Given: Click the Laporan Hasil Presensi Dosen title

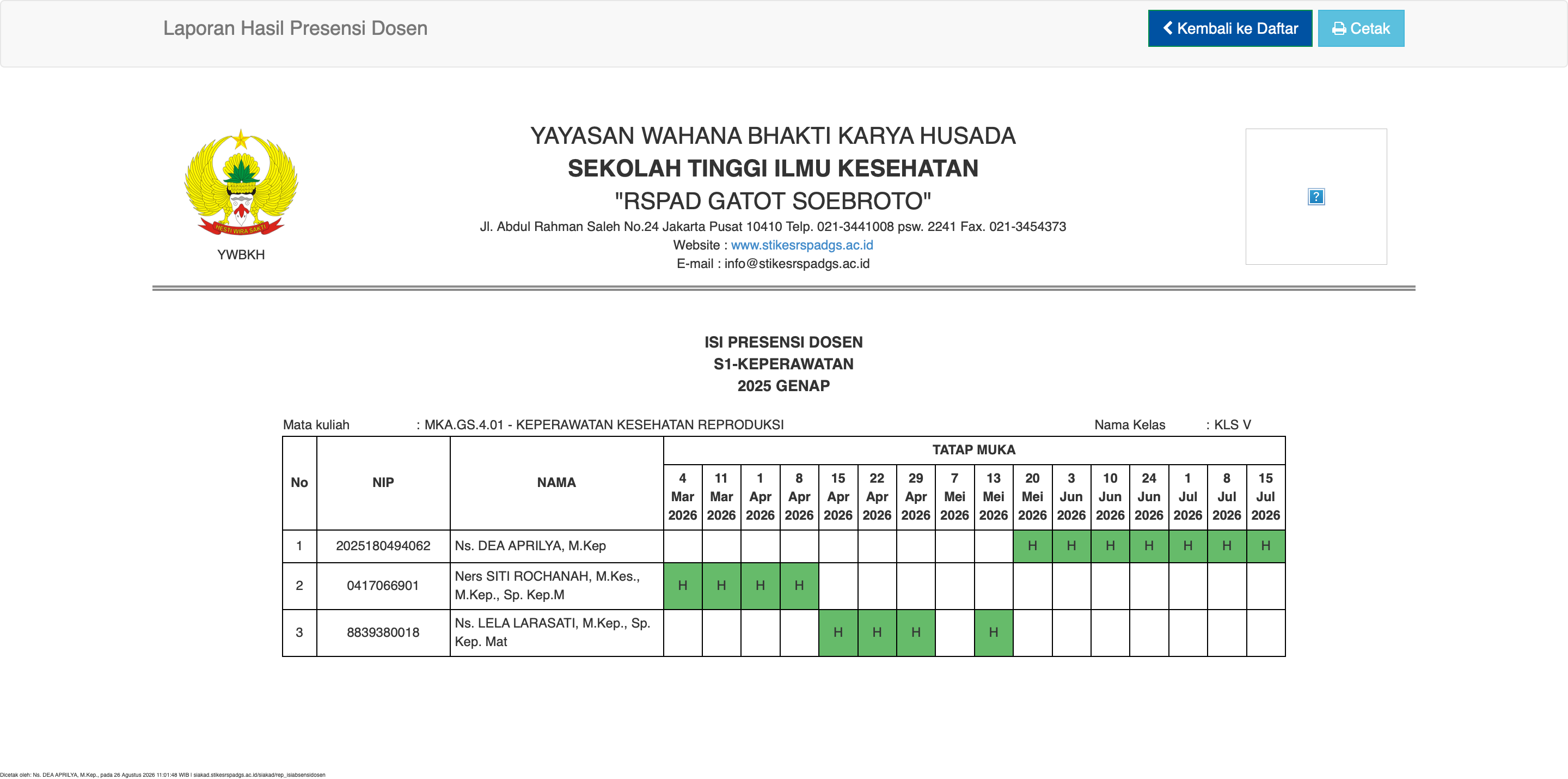Looking at the screenshot, I should coord(295,28).
